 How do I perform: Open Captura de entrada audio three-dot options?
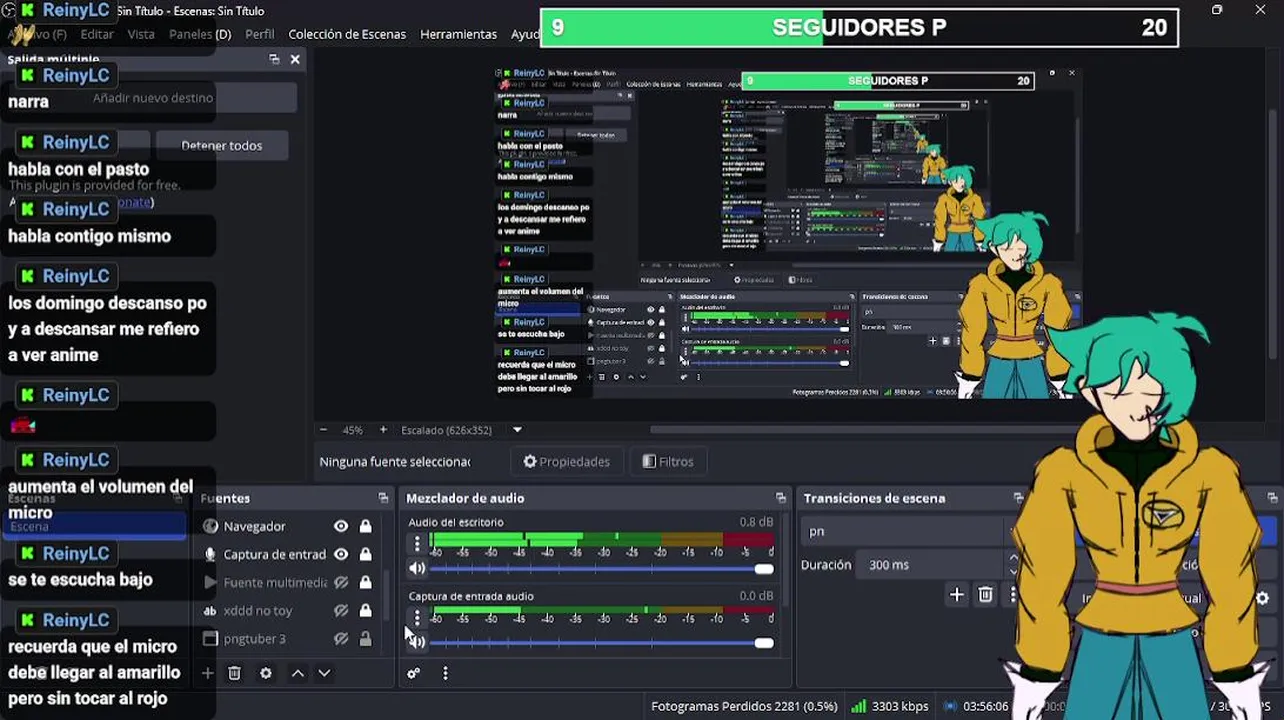click(417, 618)
